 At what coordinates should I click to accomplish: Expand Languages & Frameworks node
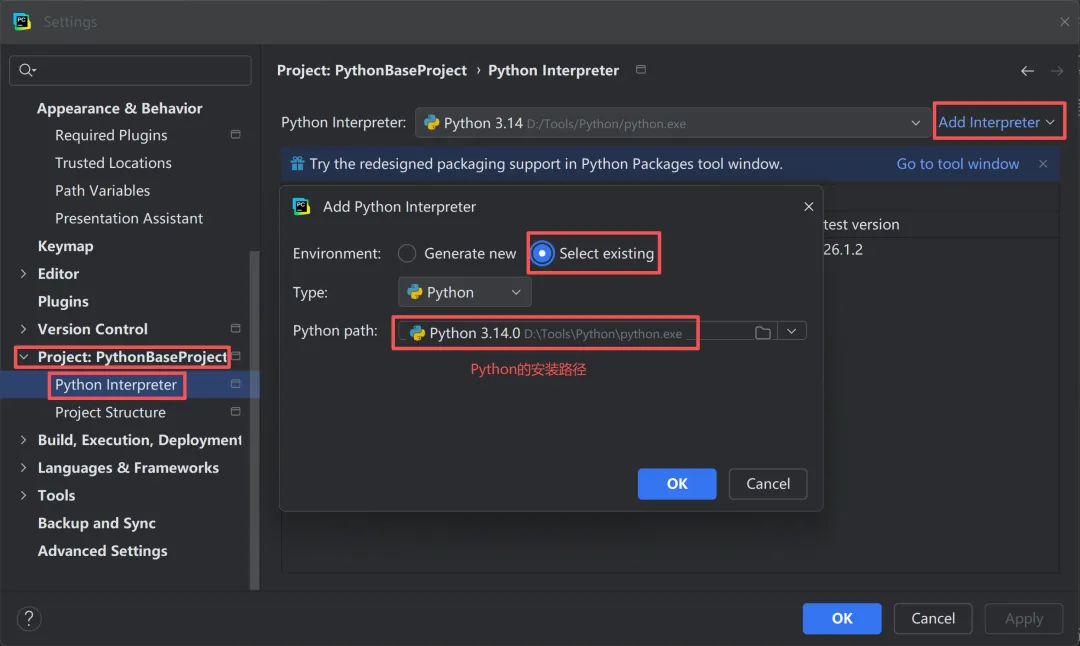[23, 468]
